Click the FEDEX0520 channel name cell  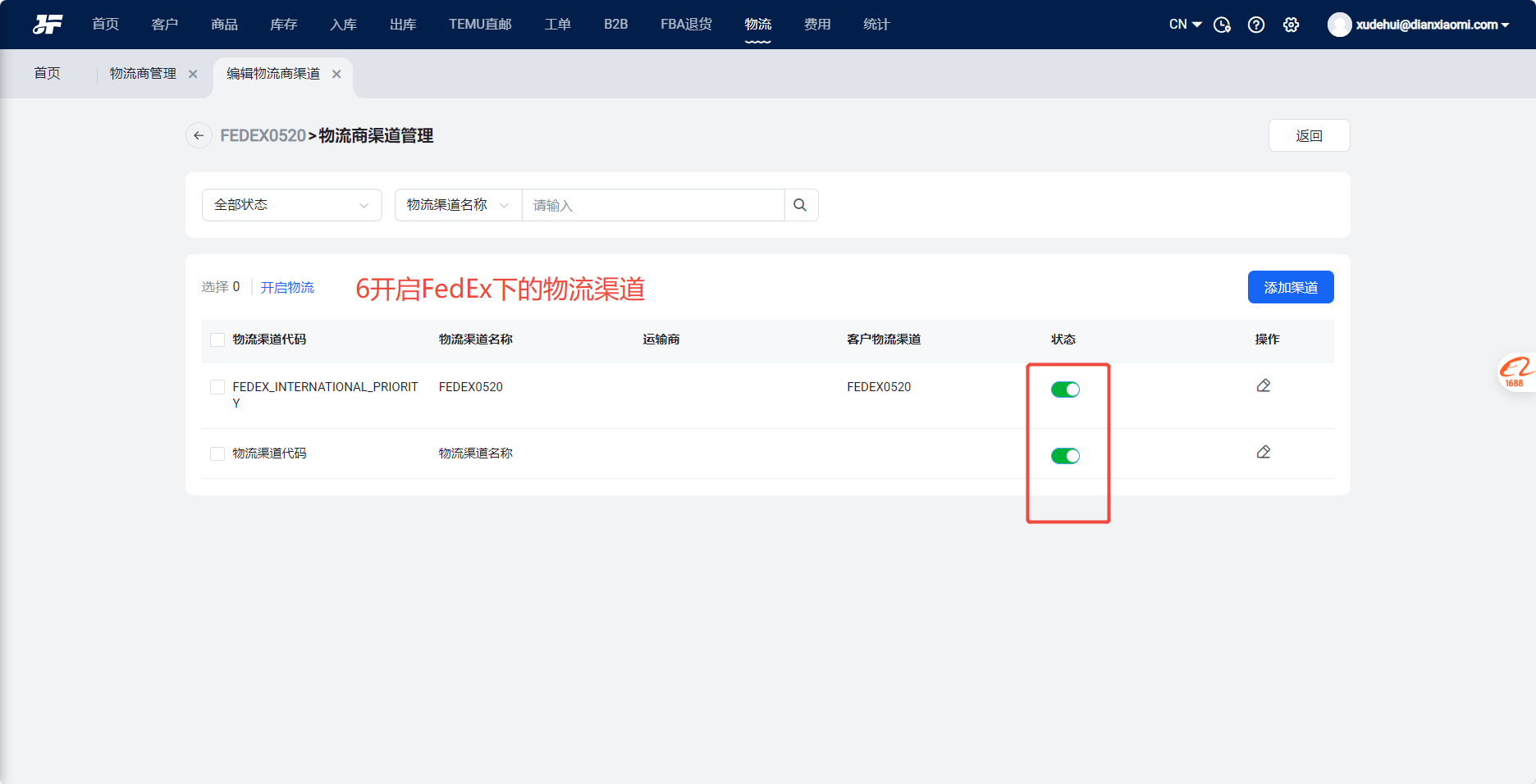[471, 387]
